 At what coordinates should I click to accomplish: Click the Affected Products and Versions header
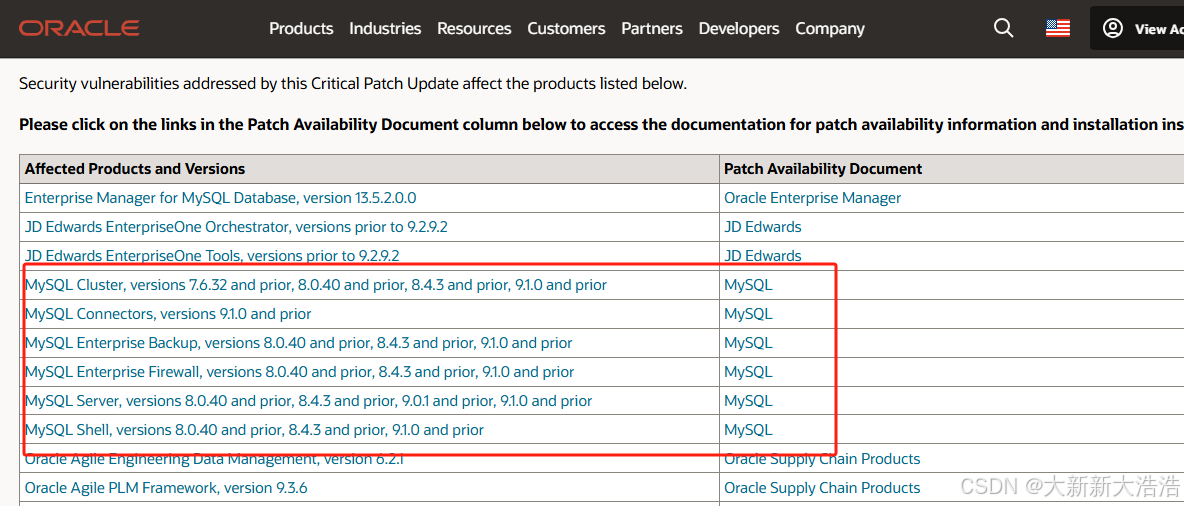135,168
